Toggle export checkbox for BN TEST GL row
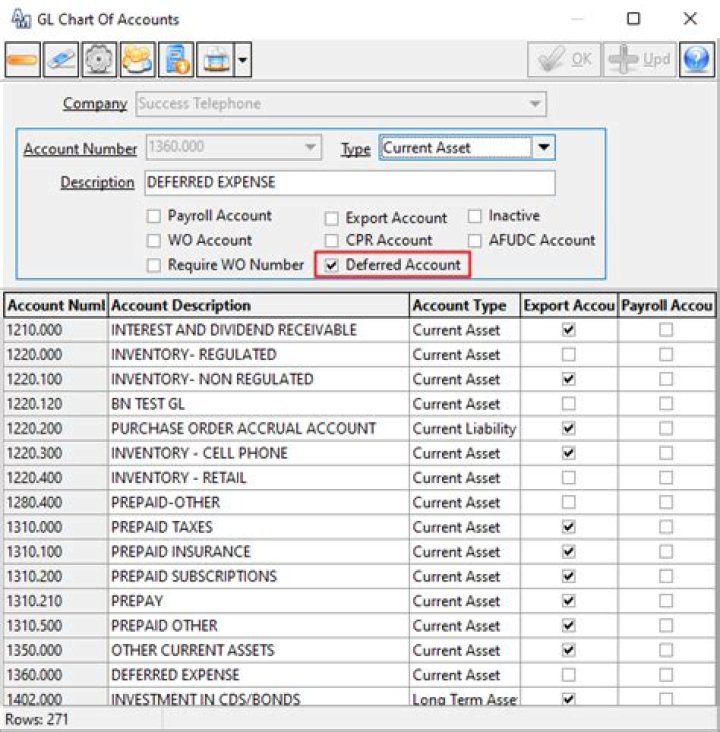 tap(568, 404)
